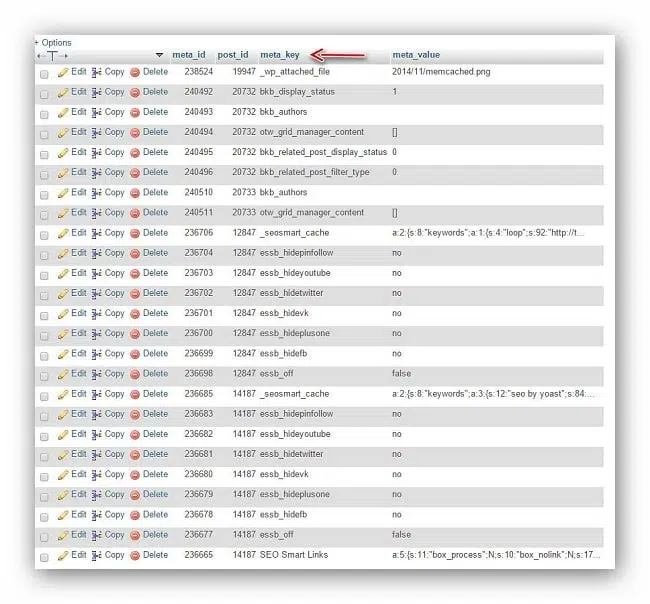Click the pencil Edit icon for row 236704
650x604 pixels.
pos(63,254)
